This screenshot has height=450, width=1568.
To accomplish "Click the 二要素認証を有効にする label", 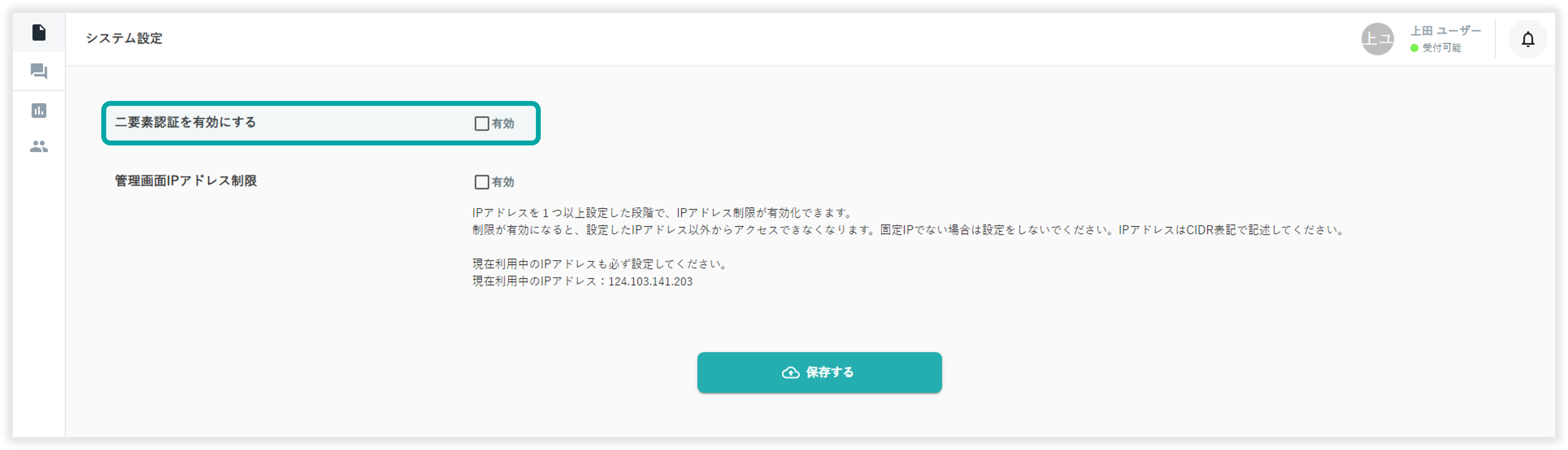I will pyautogui.click(x=186, y=122).
